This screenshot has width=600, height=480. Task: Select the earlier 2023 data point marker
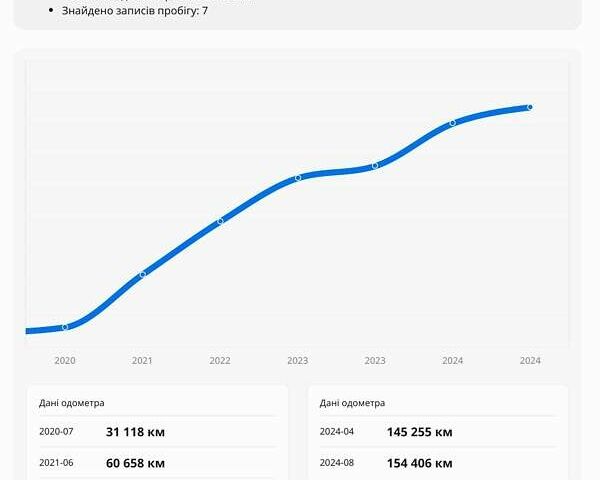point(298,178)
